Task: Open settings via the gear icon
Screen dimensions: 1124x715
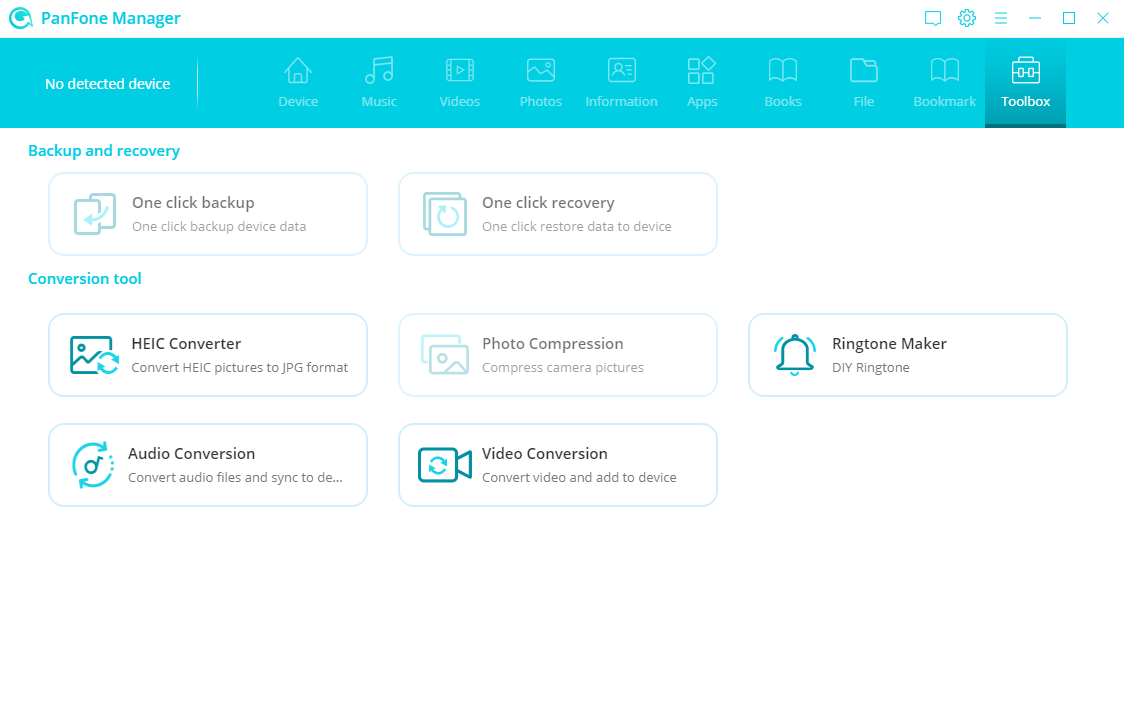Action: tap(967, 18)
